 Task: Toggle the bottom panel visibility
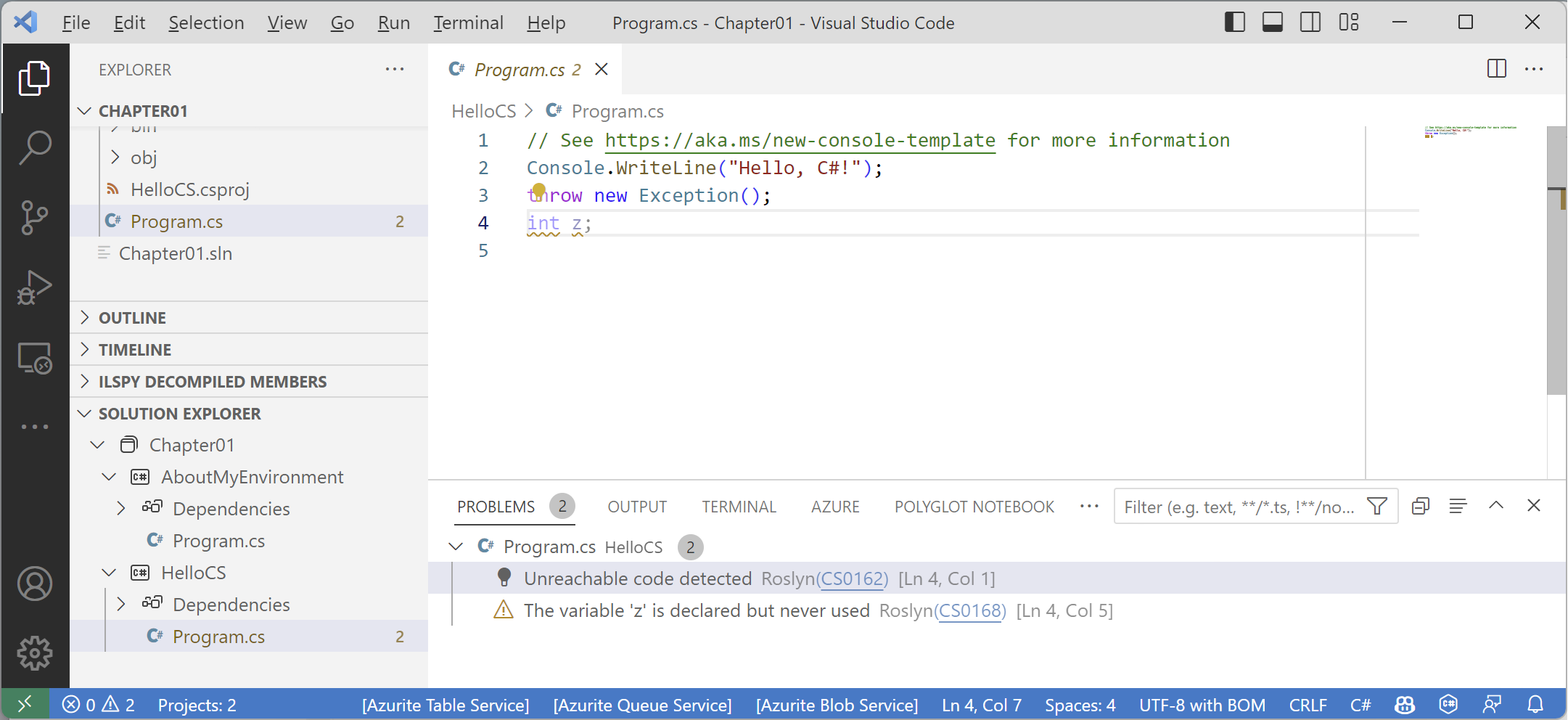(x=1273, y=22)
